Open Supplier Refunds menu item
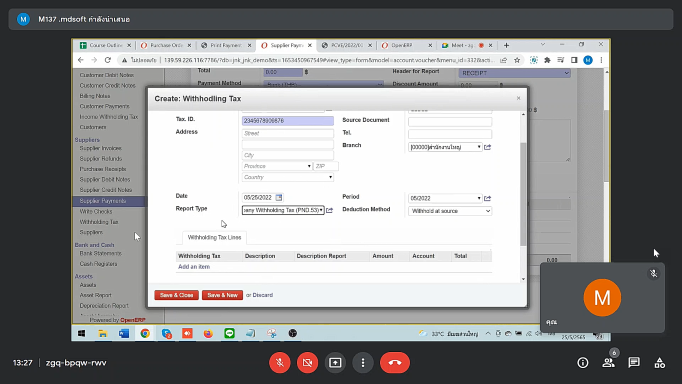The image size is (682, 384). (x=100, y=159)
